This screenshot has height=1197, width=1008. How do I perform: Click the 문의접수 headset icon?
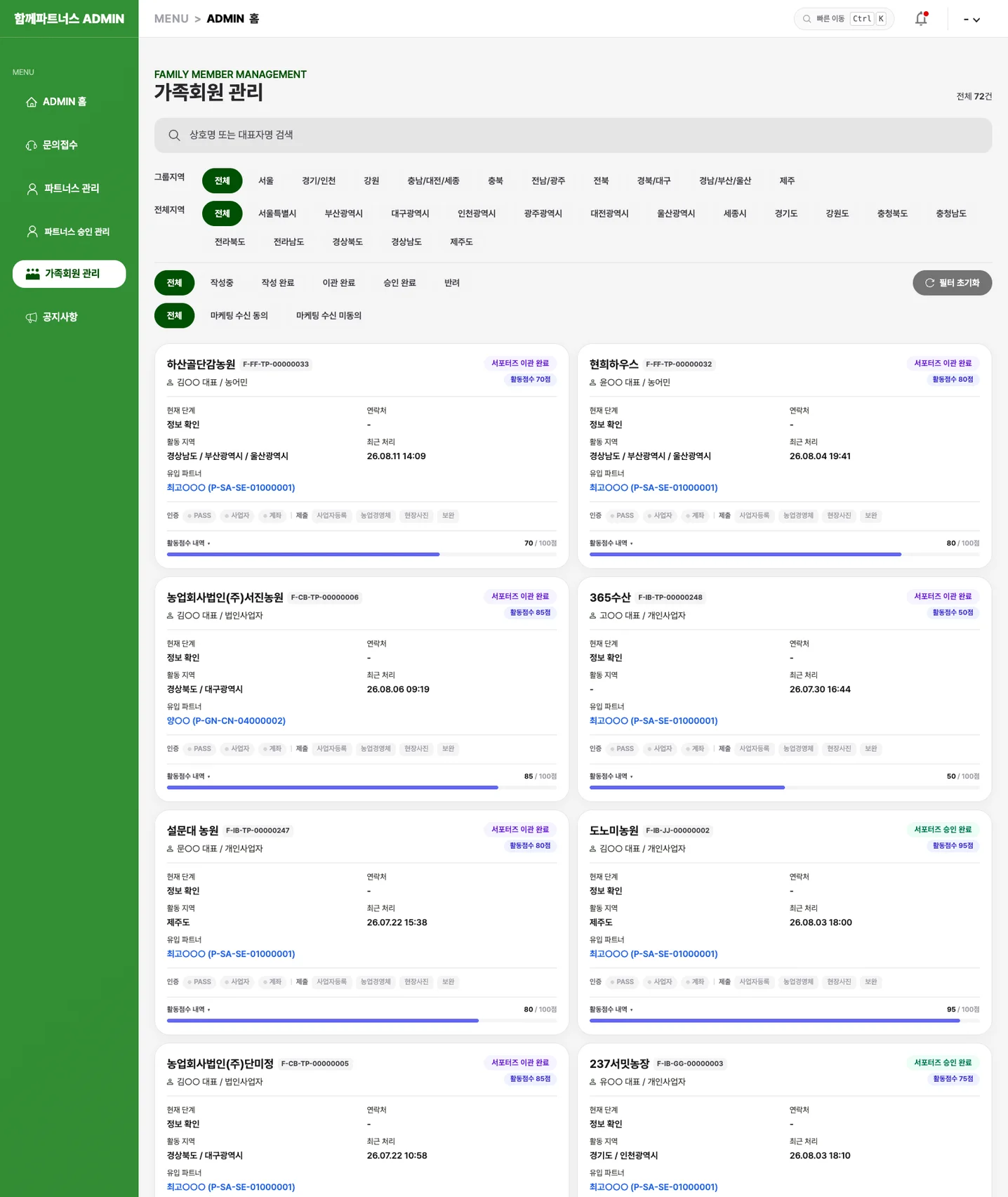(x=32, y=145)
